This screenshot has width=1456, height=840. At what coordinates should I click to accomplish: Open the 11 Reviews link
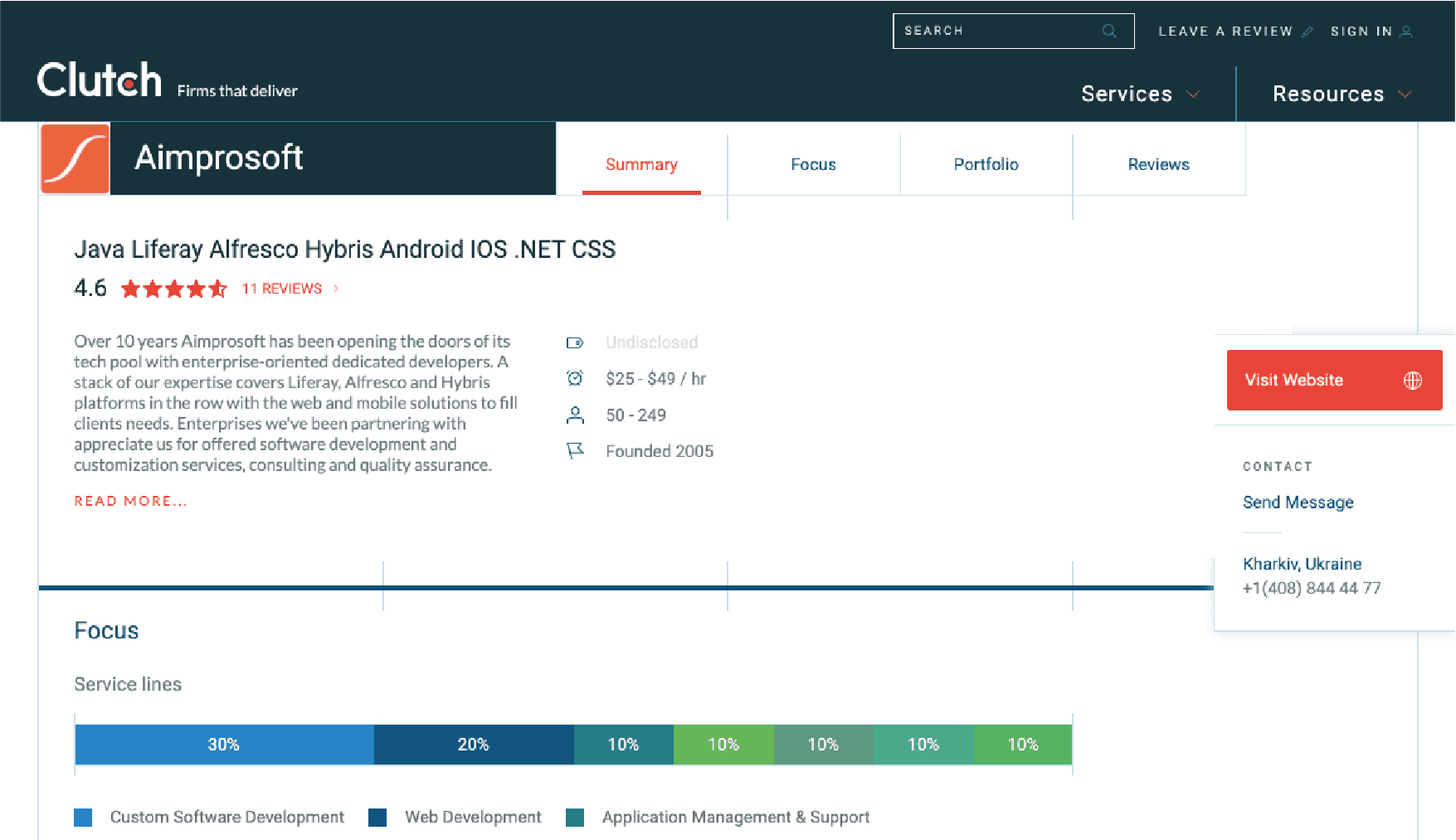(x=282, y=289)
